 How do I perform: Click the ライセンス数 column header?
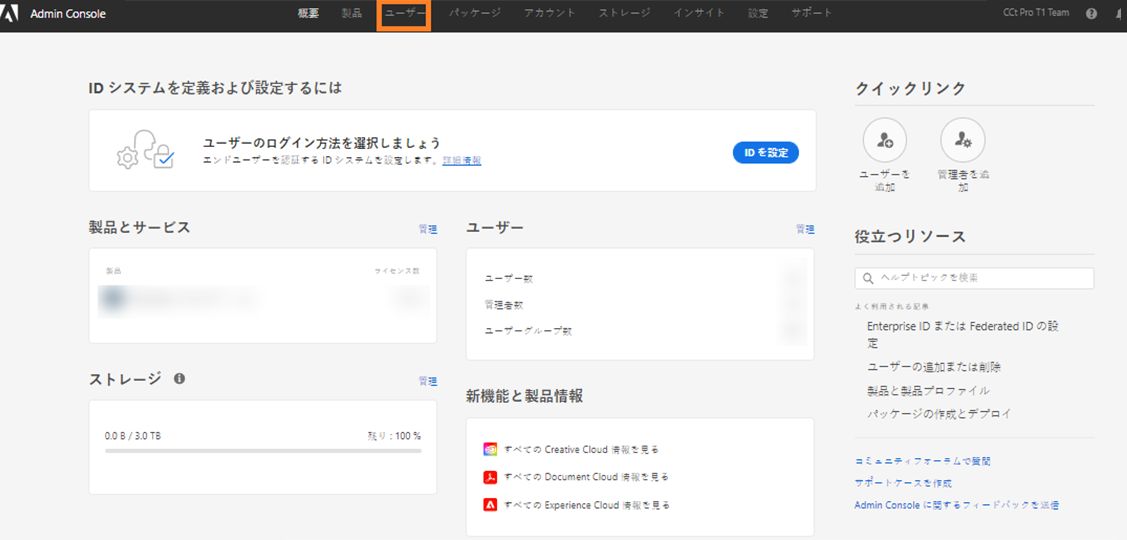397,271
